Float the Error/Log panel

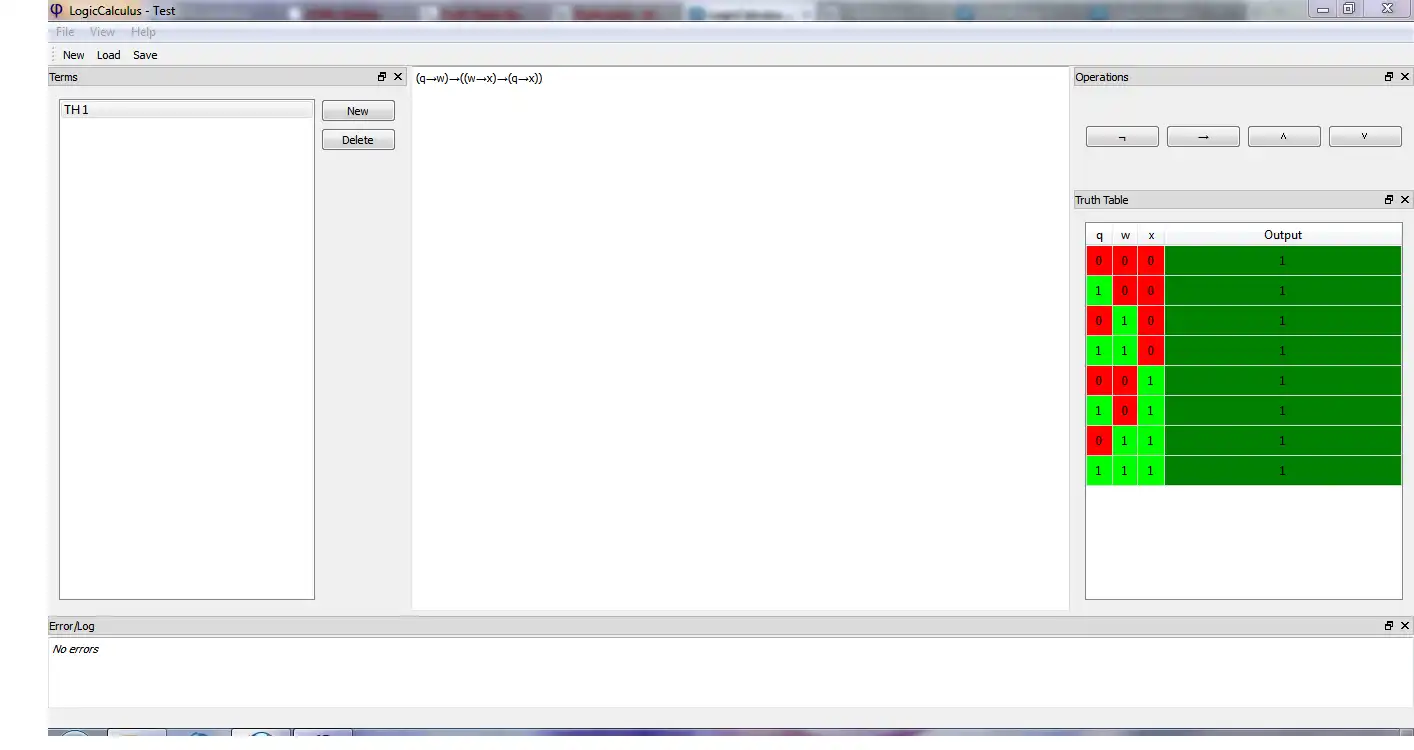click(1389, 626)
